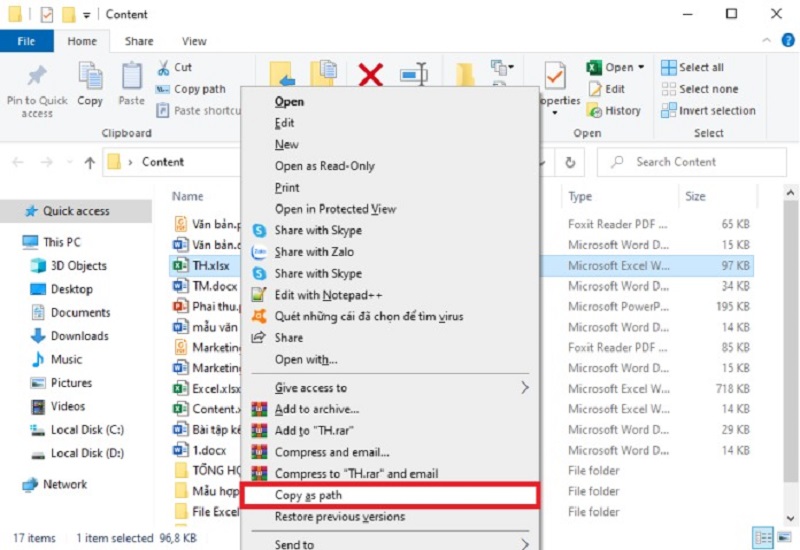This screenshot has height=550, width=800.
Task: Click the Copy to folder icon
Action: click(x=323, y=73)
